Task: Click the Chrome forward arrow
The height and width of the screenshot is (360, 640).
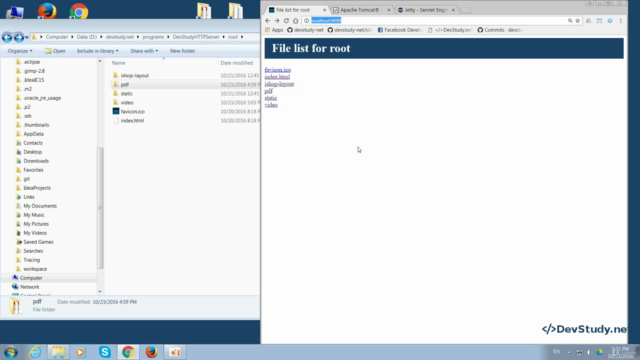Action: 277,20
